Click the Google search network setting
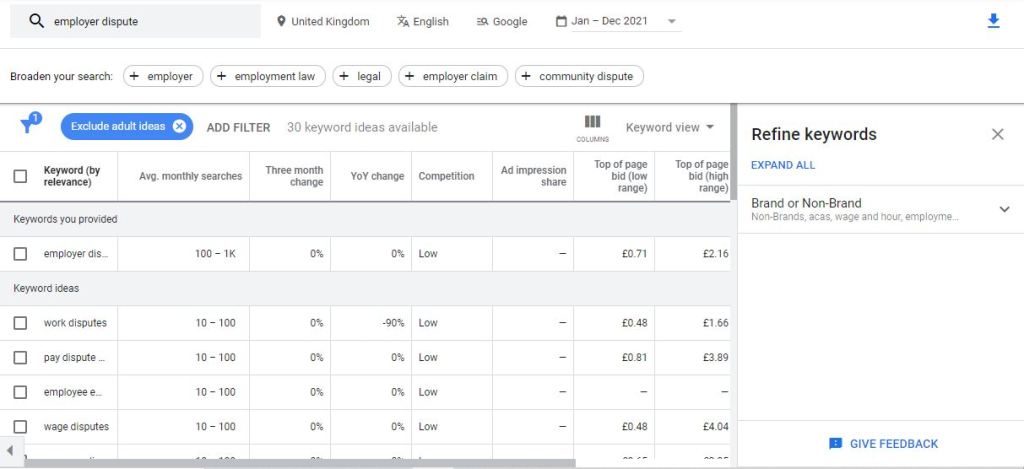 502,21
